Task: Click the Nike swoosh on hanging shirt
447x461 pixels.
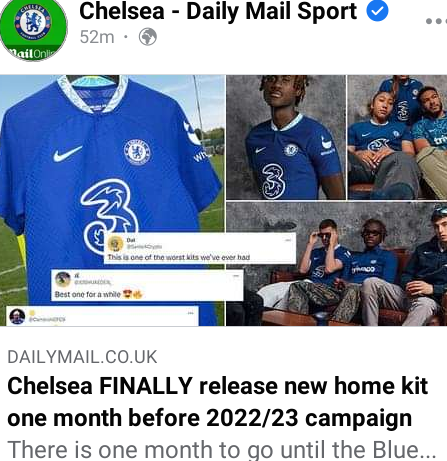Action: 68,154
